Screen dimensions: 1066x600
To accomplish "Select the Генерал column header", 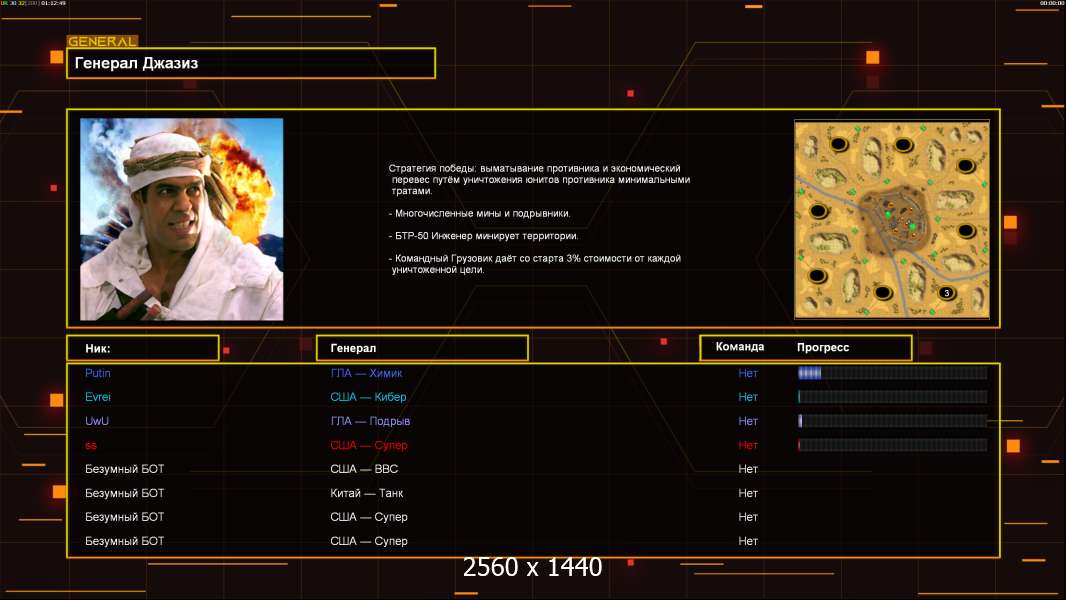I will (x=422, y=348).
